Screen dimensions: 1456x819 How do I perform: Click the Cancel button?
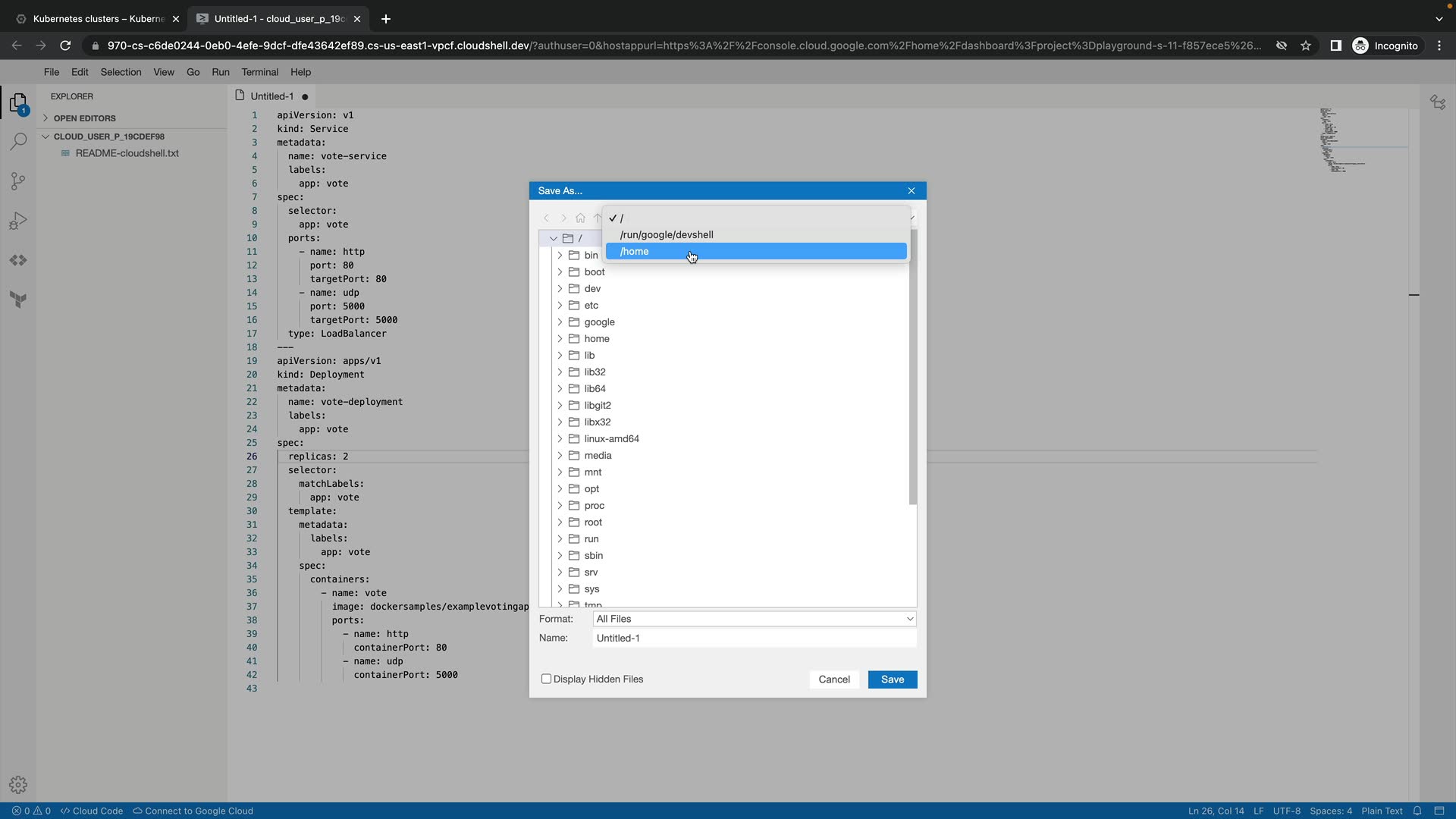pyautogui.click(x=833, y=679)
